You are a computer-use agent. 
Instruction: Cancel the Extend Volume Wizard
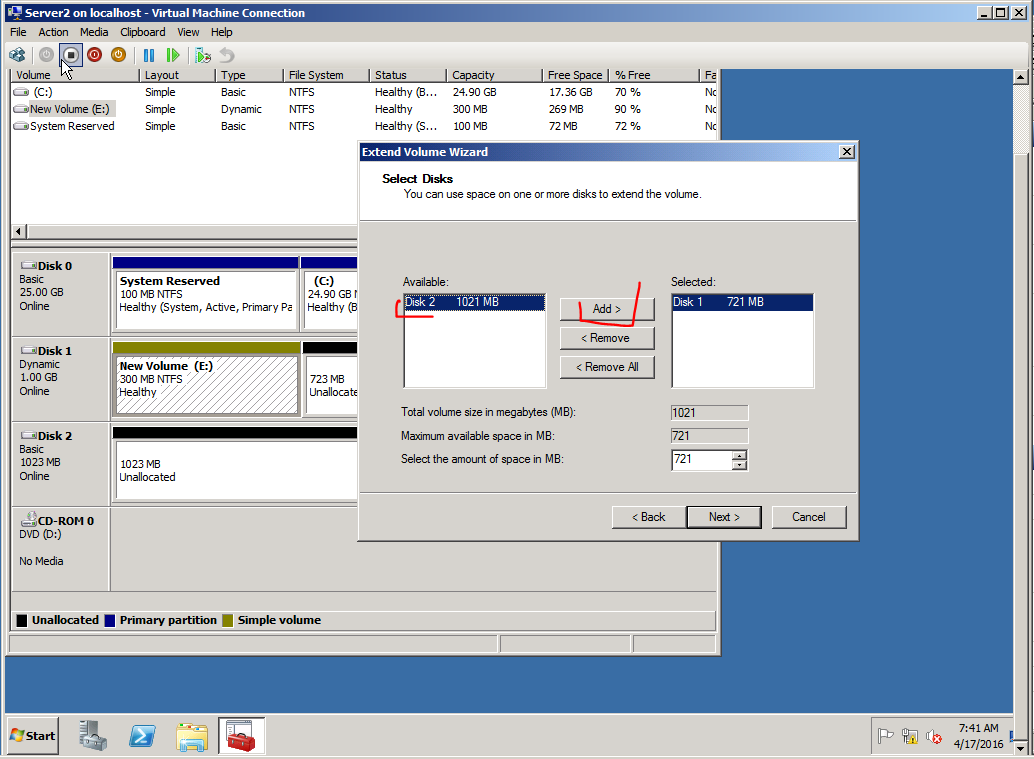point(808,517)
